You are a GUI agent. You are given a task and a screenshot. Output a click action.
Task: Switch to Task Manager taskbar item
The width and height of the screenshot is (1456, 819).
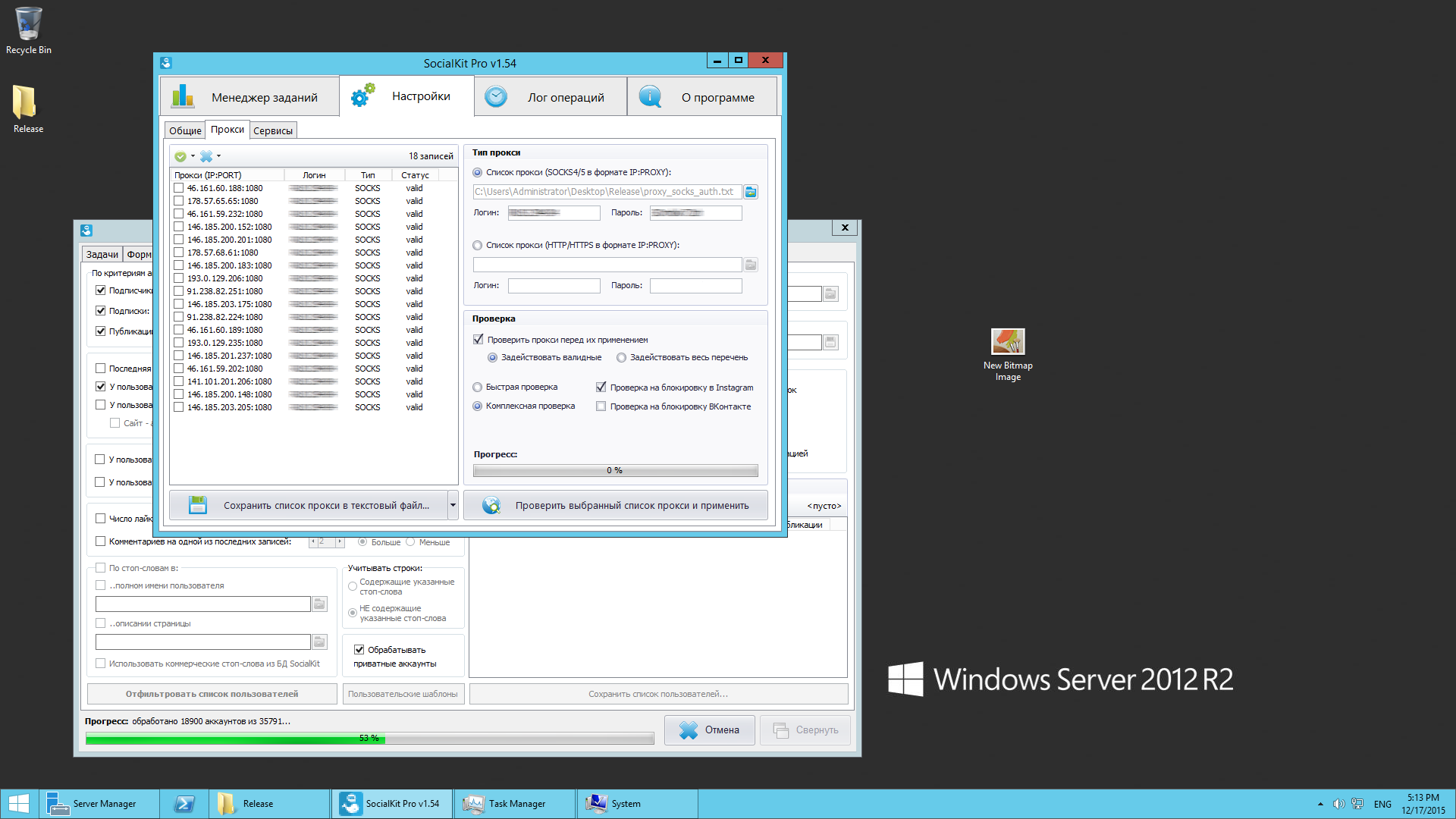(515, 804)
